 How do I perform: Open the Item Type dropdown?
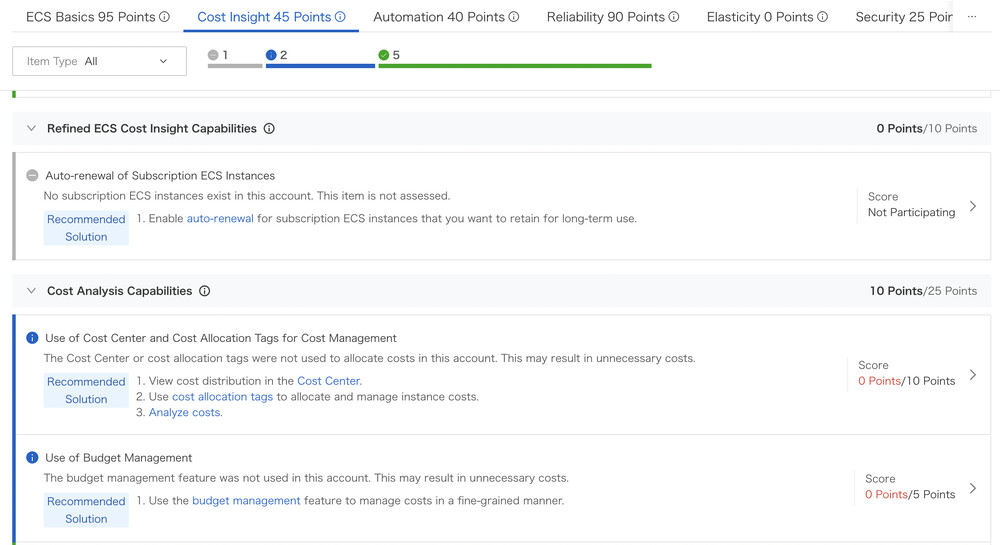[x=99, y=61]
